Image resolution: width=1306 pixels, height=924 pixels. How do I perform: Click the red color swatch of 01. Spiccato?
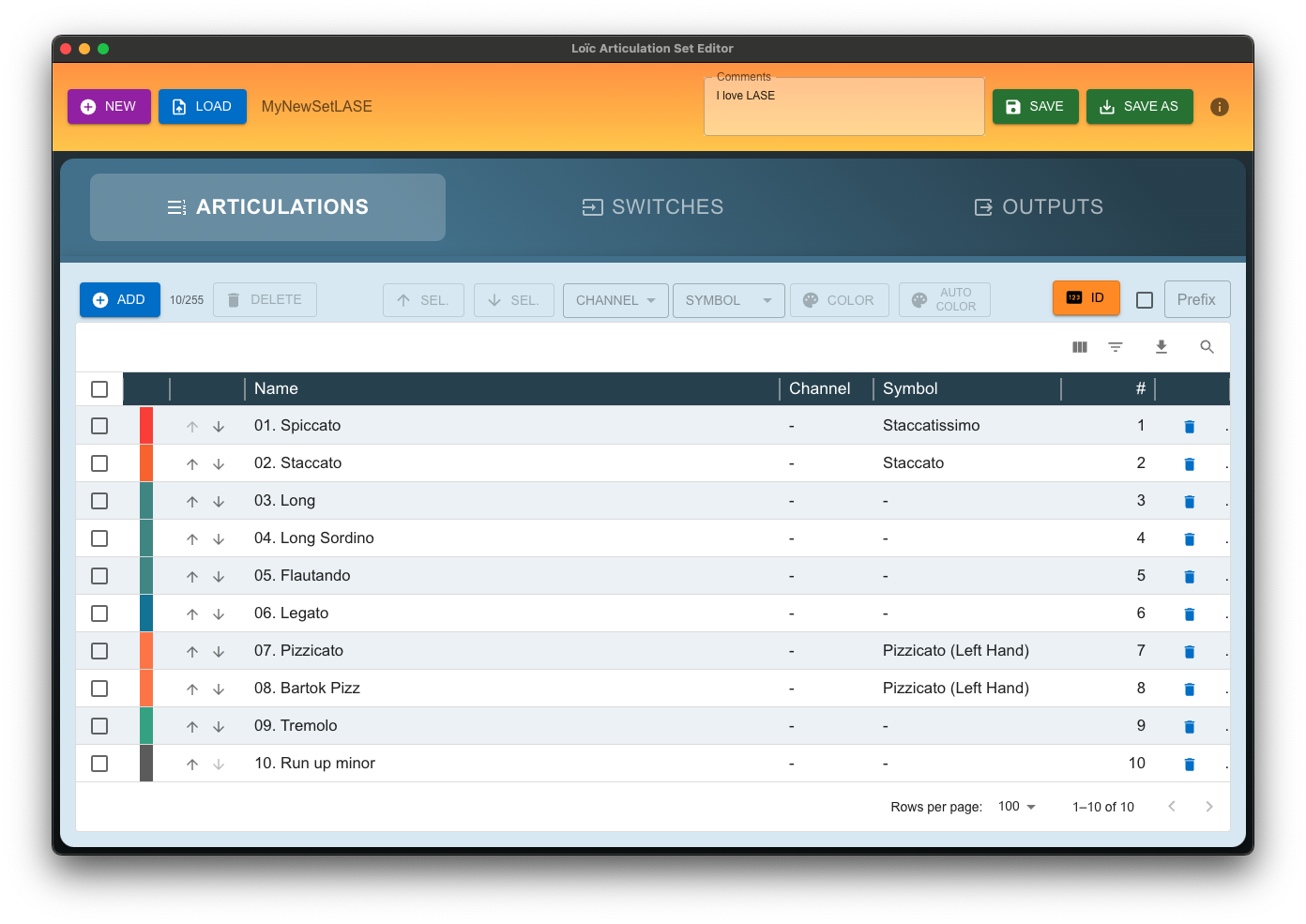click(x=146, y=426)
